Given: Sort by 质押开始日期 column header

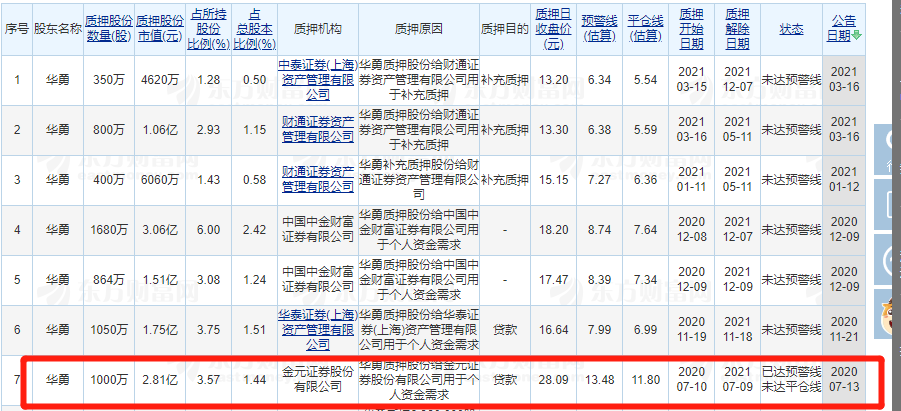Looking at the screenshot, I should pyautogui.click(x=691, y=29).
